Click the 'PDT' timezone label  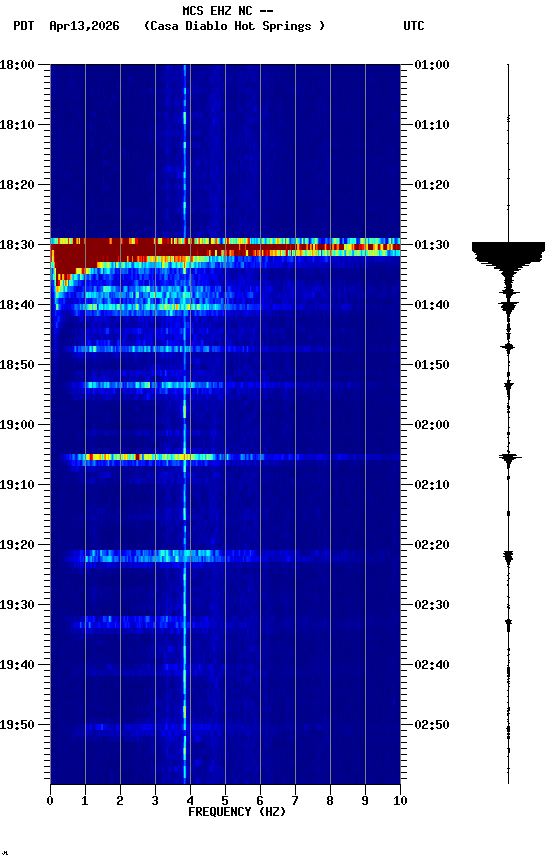pyautogui.click(x=24, y=26)
